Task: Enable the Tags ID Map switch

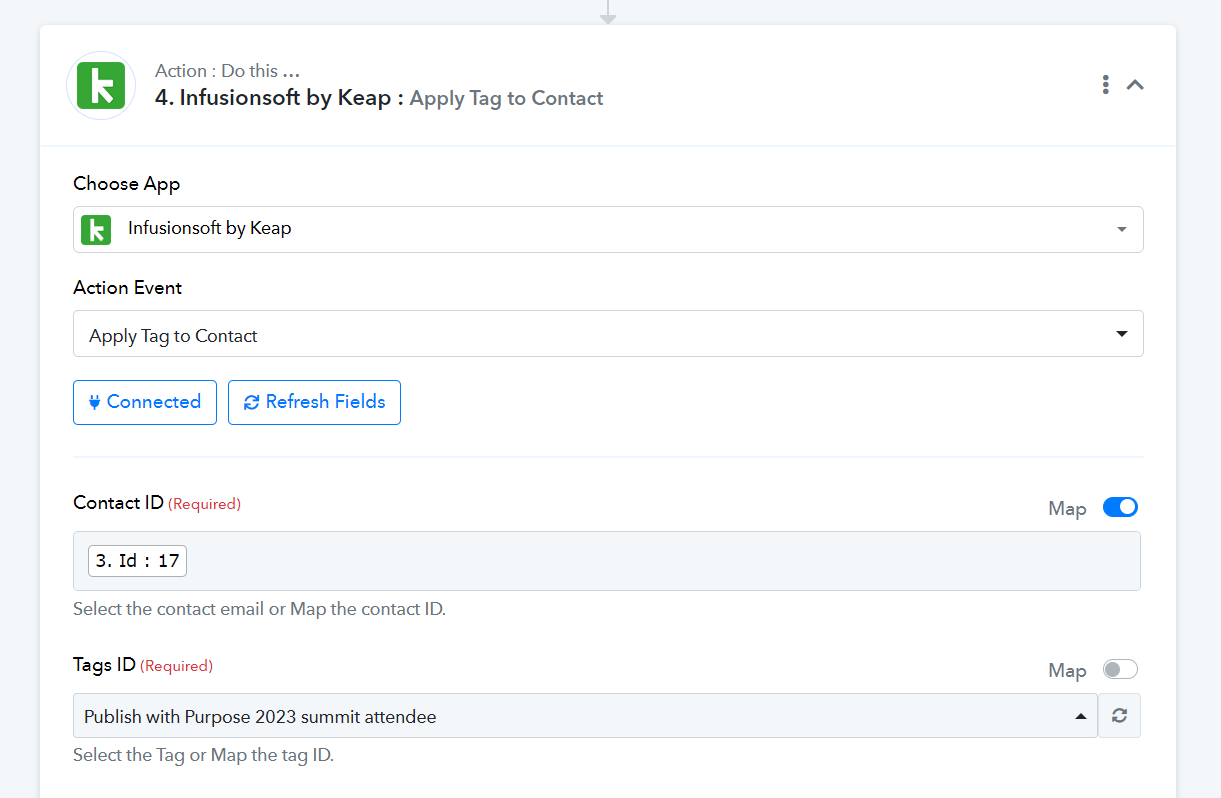Action: (x=1120, y=669)
